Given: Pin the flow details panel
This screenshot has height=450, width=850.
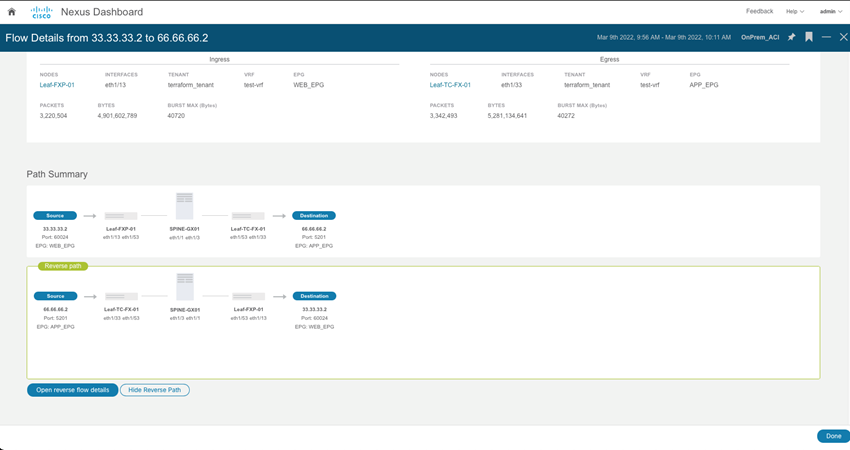Looking at the screenshot, I should [791, 37].
